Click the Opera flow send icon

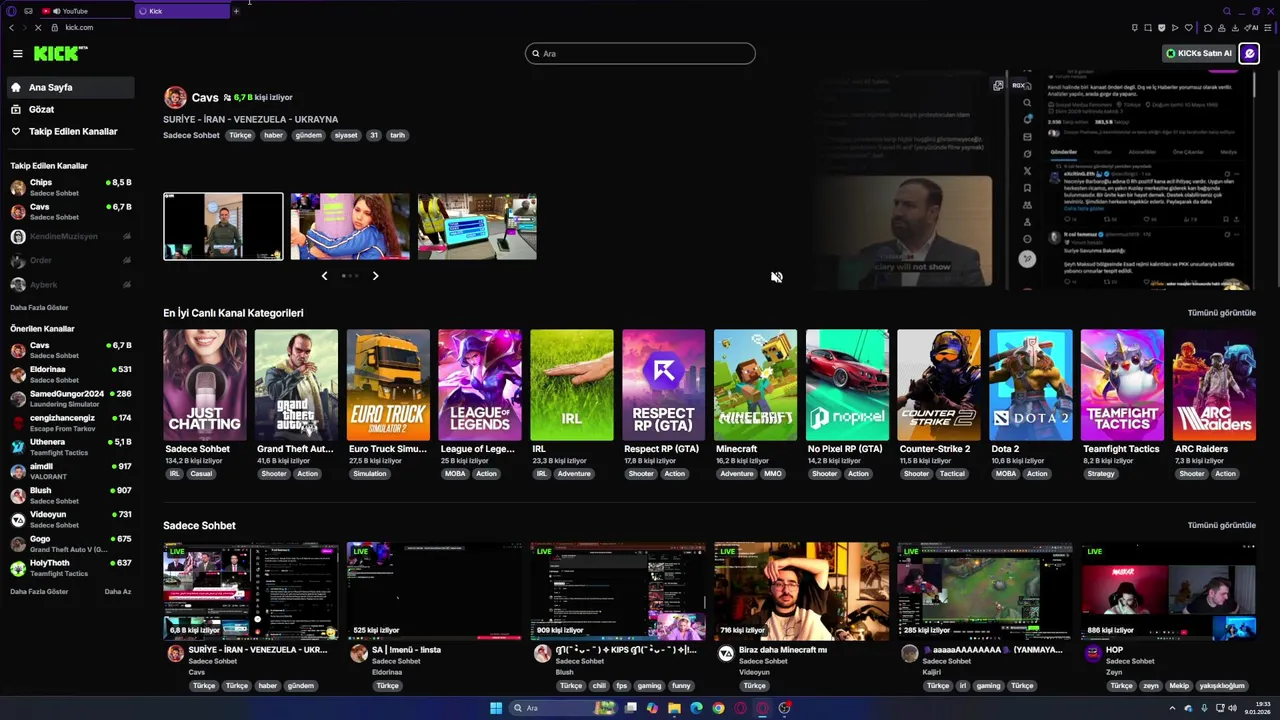pos(1174,28)
